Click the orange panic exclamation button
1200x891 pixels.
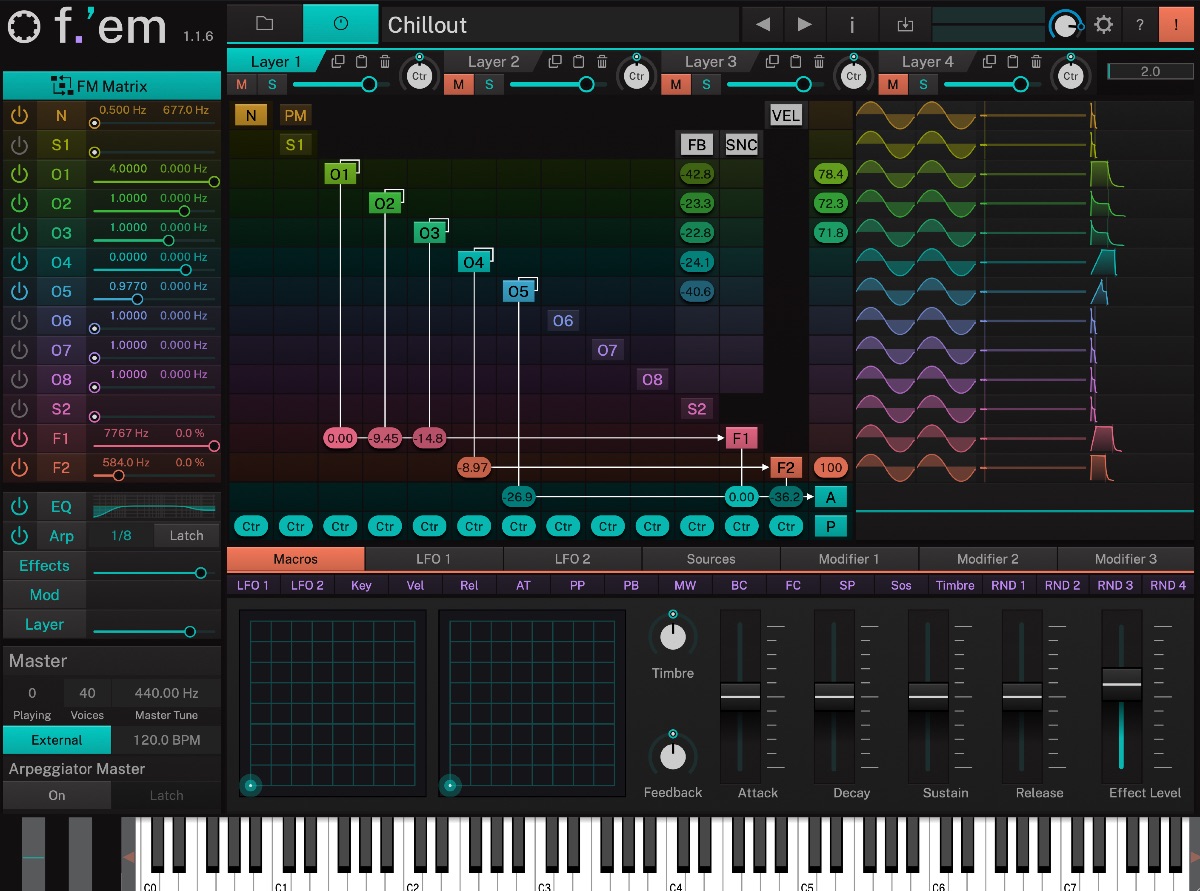tap(1176, 25)
